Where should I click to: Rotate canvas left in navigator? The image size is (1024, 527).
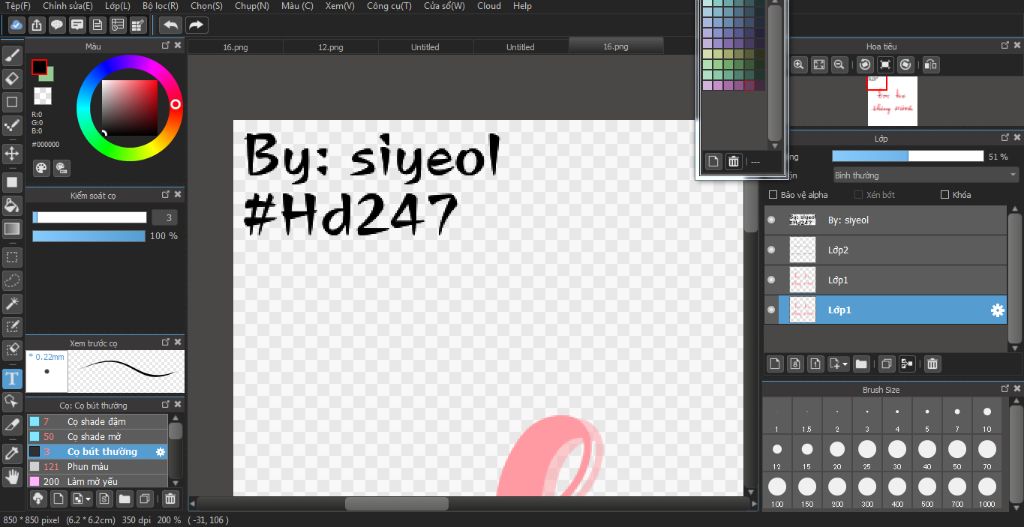(865, 64)
